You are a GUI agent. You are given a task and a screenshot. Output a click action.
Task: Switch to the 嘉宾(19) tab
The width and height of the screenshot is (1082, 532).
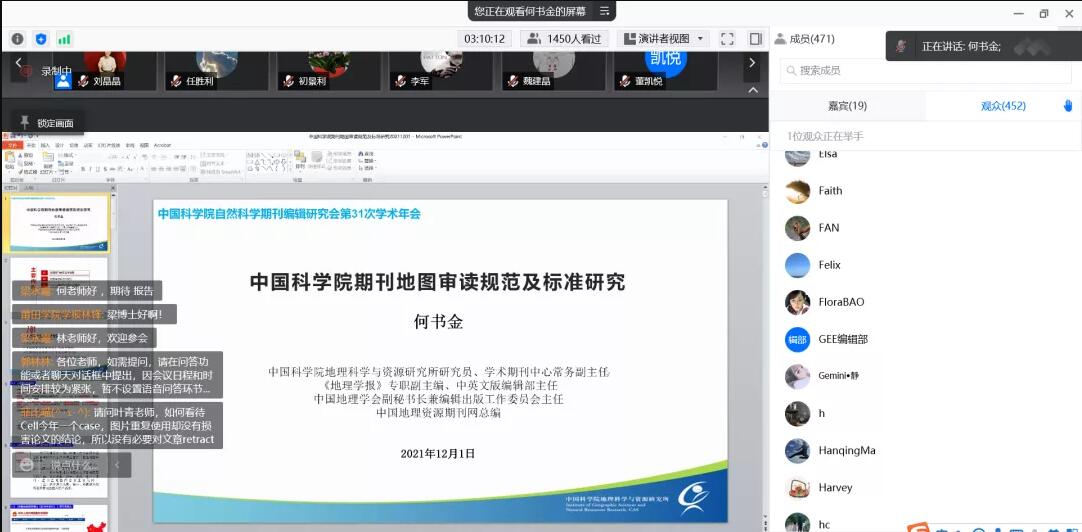point(847,106)
